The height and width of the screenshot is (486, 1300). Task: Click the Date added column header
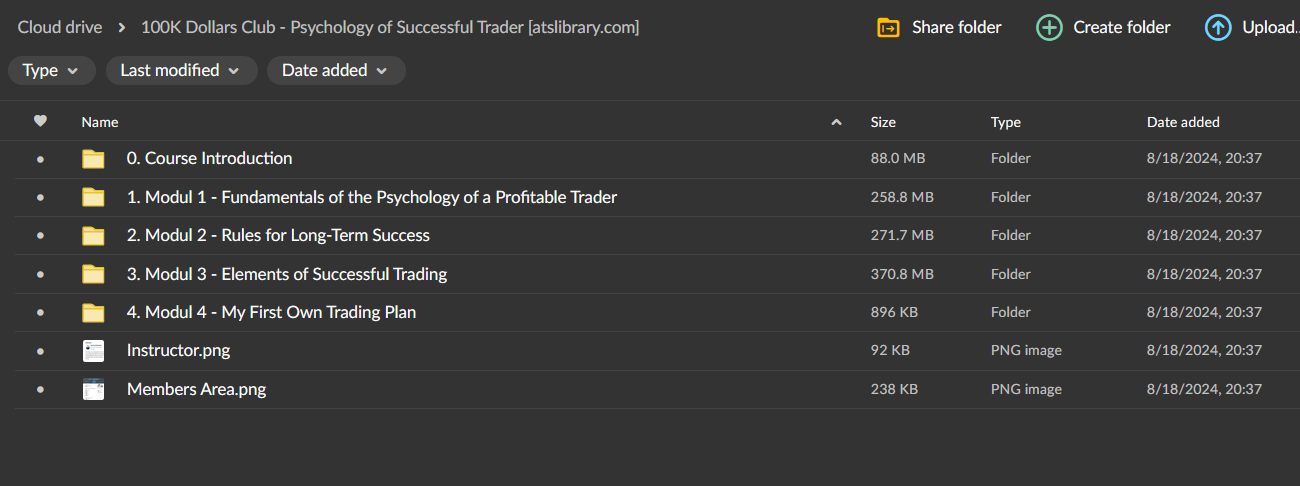click(x=1183, y=122)
